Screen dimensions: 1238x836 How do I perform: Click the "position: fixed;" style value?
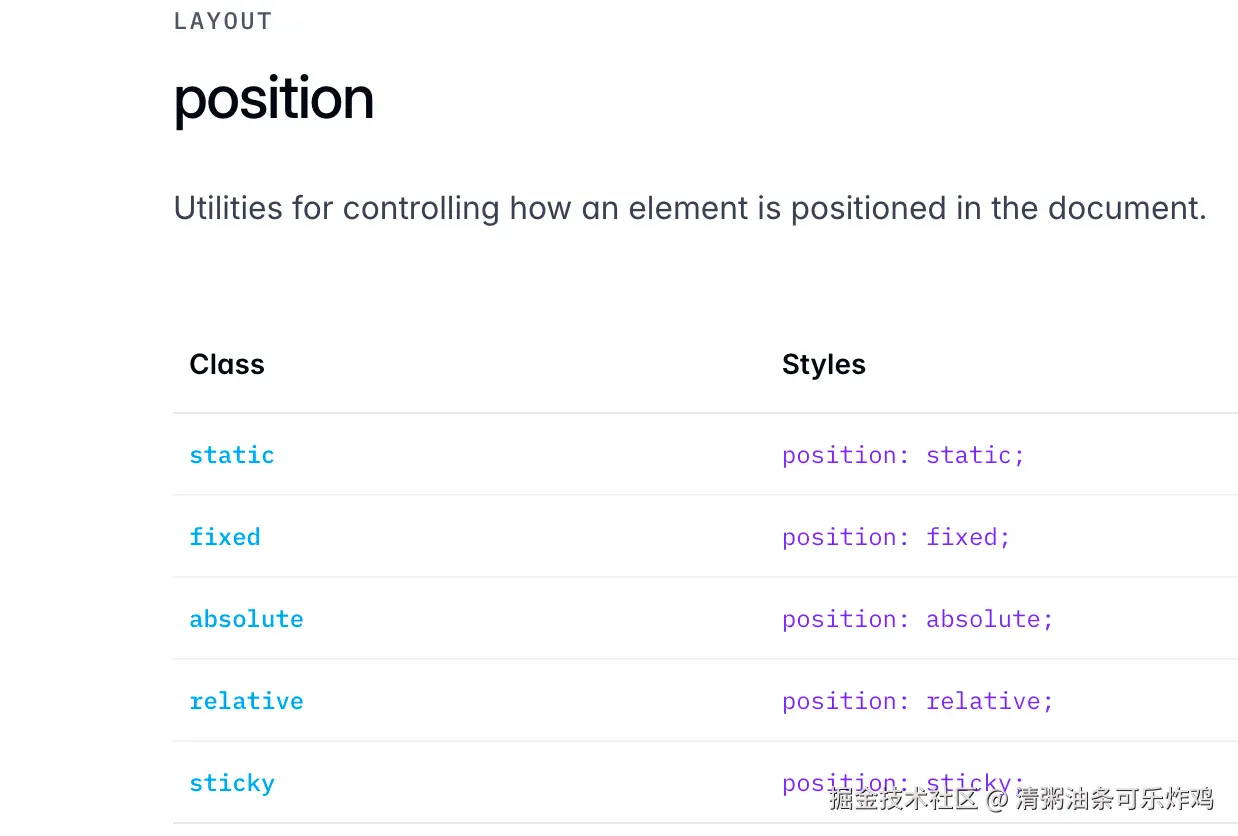coord(896,537)
